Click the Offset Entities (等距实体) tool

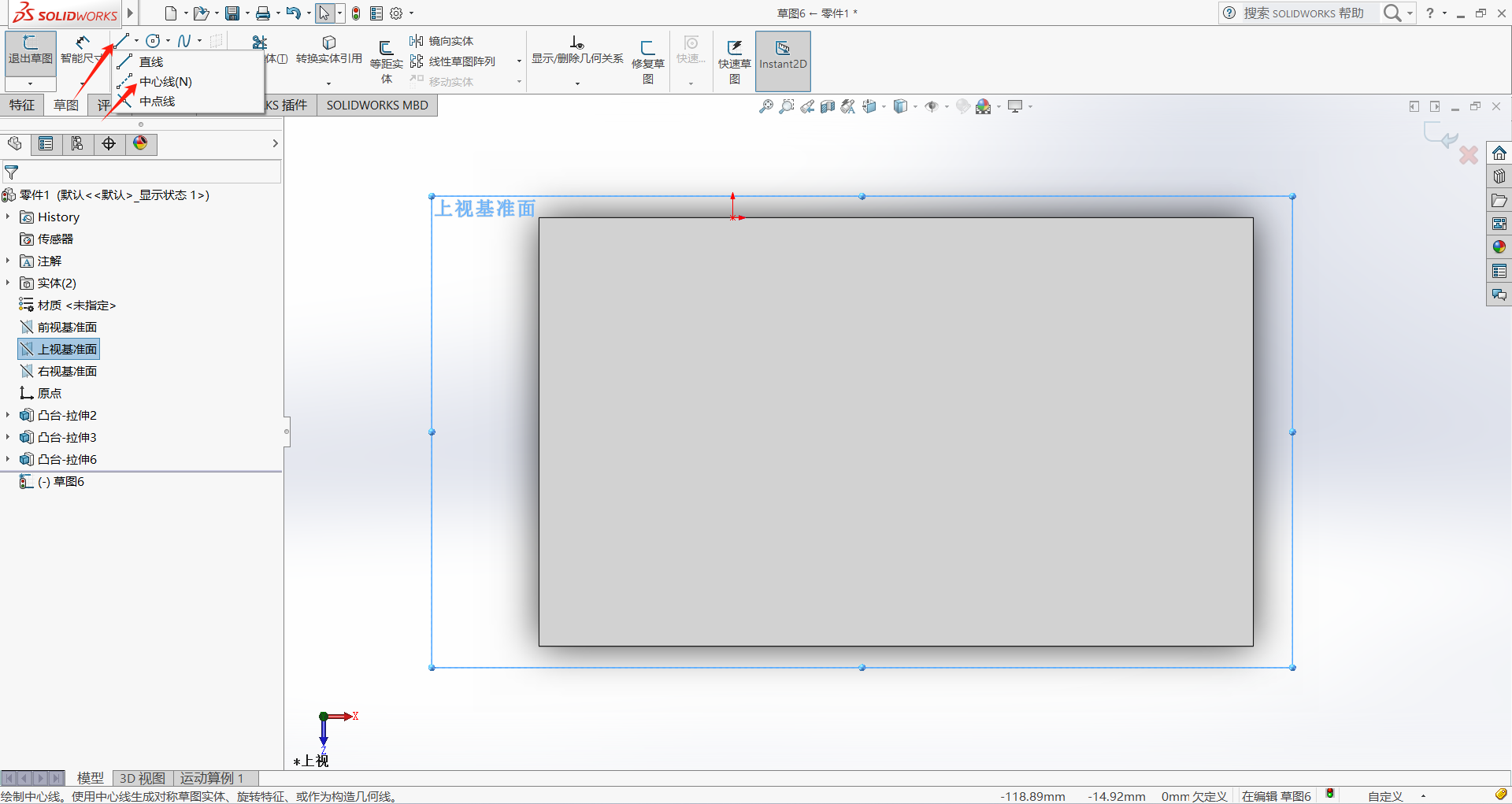tap(386, 61)
